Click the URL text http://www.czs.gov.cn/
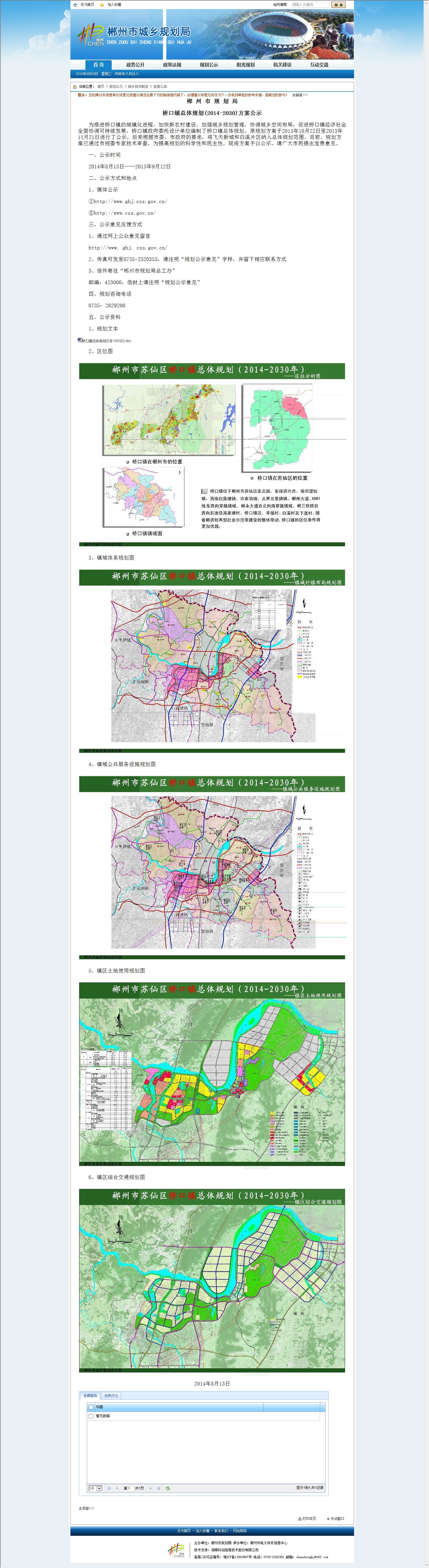Screen dimensions: 429x1568 click(125, 213)
